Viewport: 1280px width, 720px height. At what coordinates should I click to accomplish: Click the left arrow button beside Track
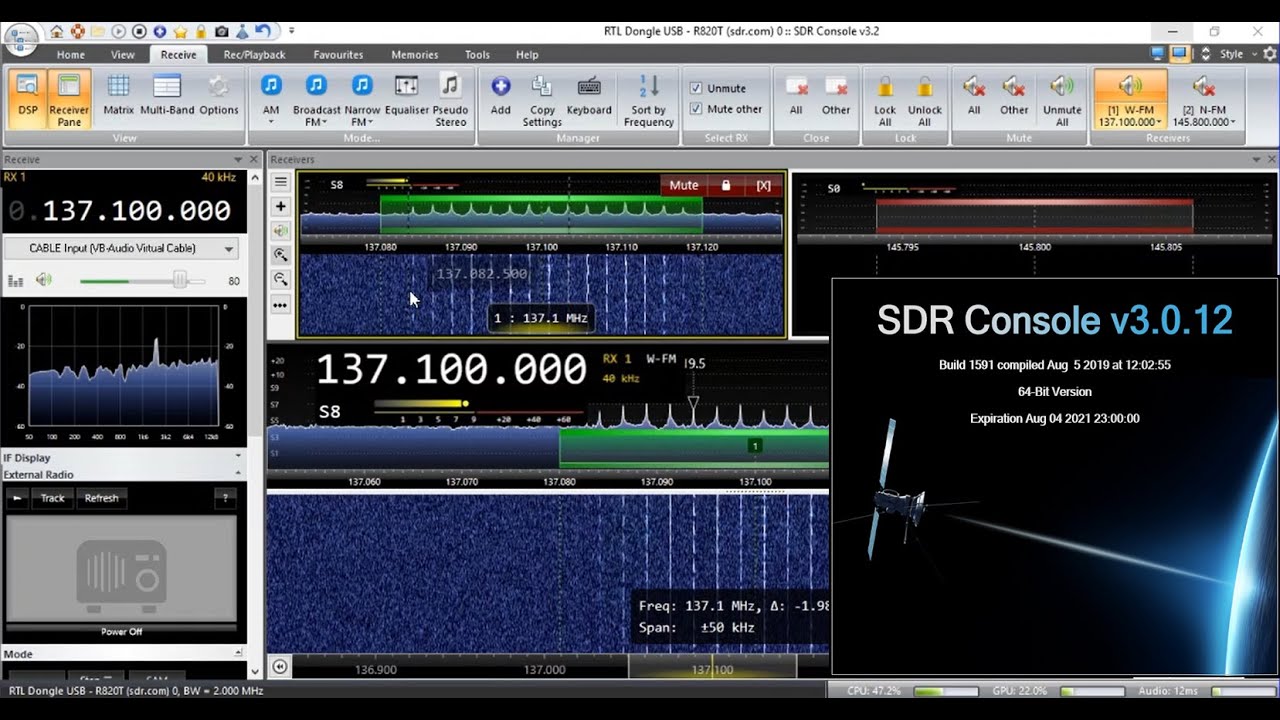[x=17, y=498]
